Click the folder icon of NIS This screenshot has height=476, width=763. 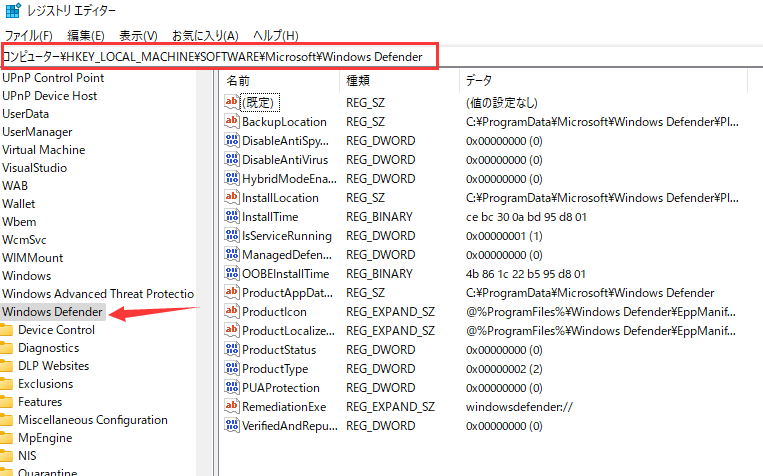[x=6, y=456]
